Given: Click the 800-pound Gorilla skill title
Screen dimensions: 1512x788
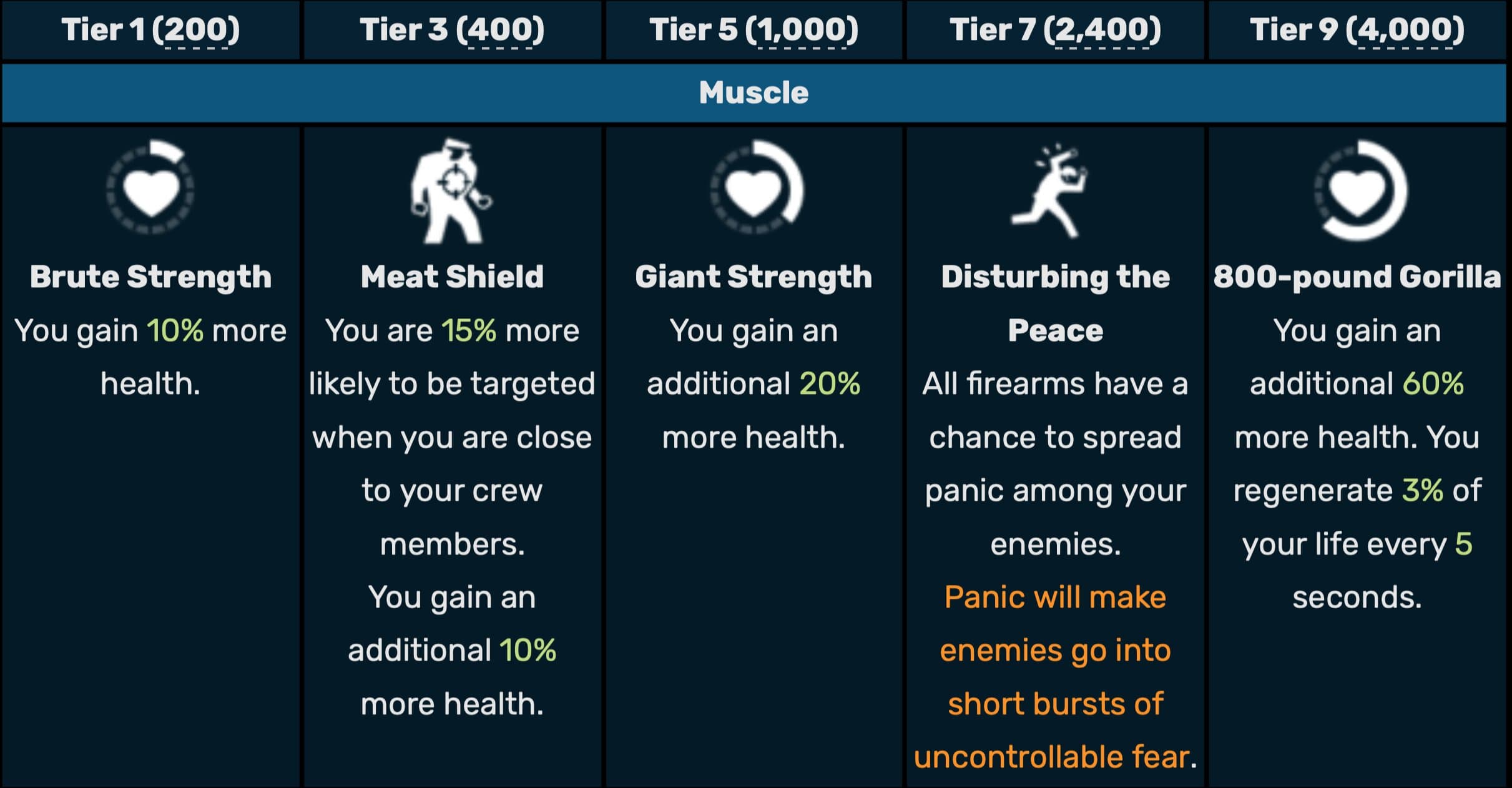Looking at the screenshot, I should click(1357, 277).
